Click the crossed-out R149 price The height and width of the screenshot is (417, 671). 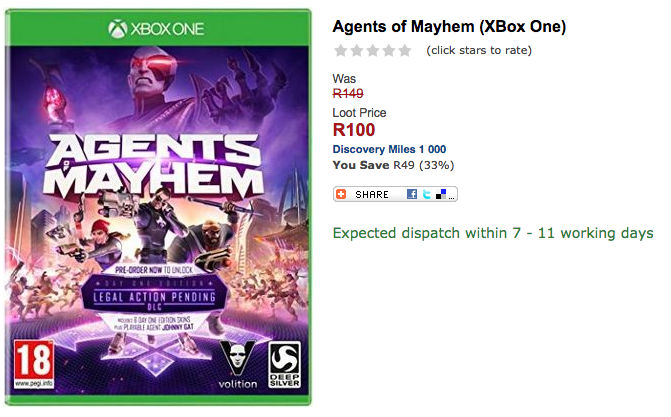click(348, 93)
